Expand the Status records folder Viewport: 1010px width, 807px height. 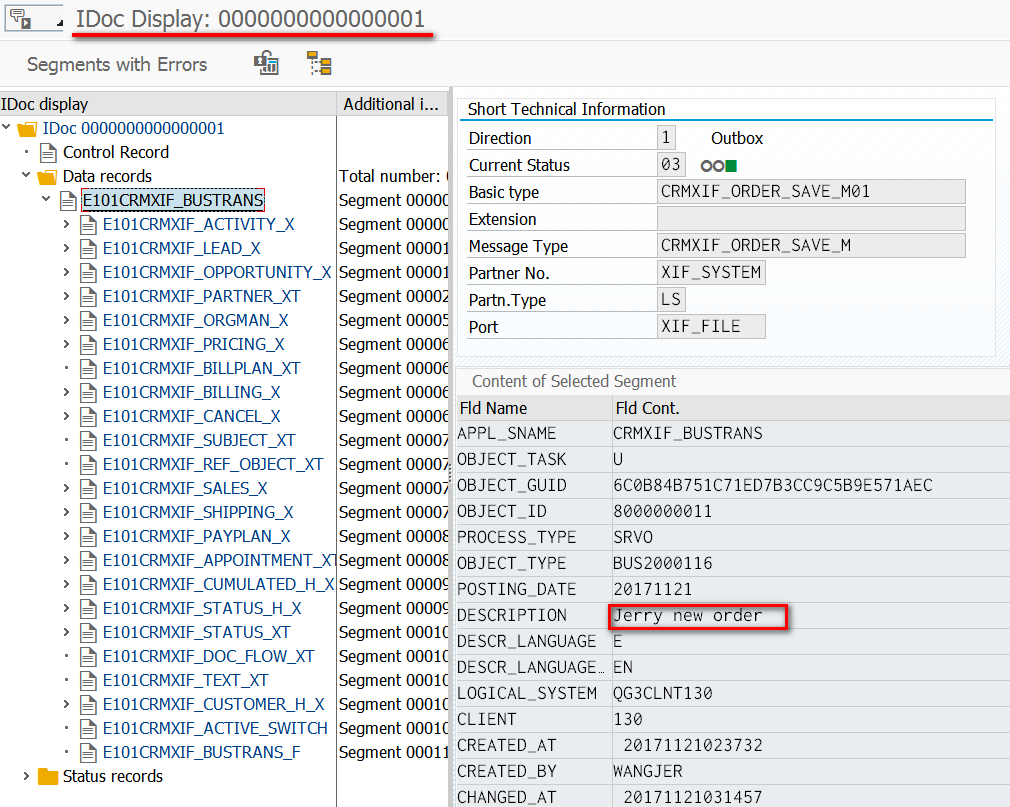pyautogui.click(x=26, y=776)
